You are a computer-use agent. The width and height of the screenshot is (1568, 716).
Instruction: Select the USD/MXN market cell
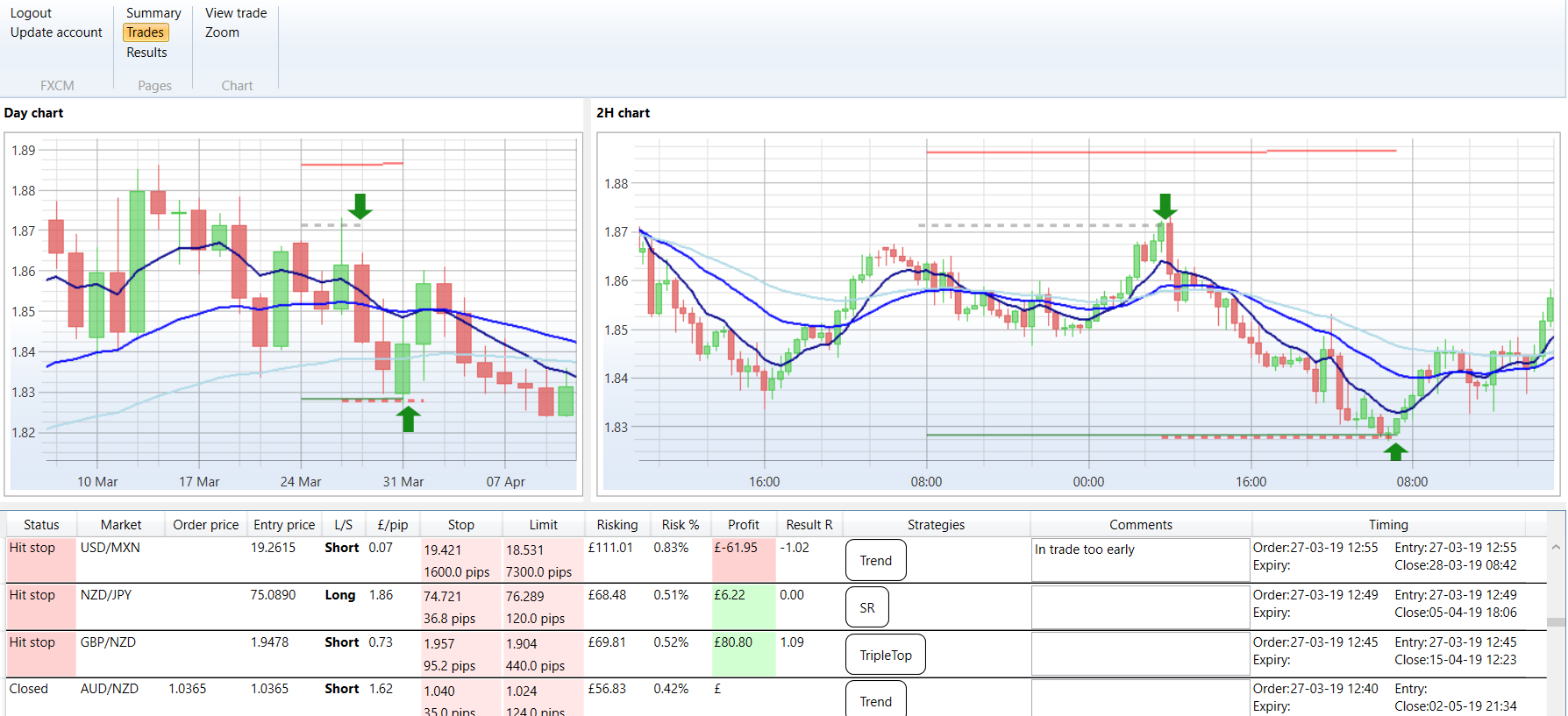[110, 548]
